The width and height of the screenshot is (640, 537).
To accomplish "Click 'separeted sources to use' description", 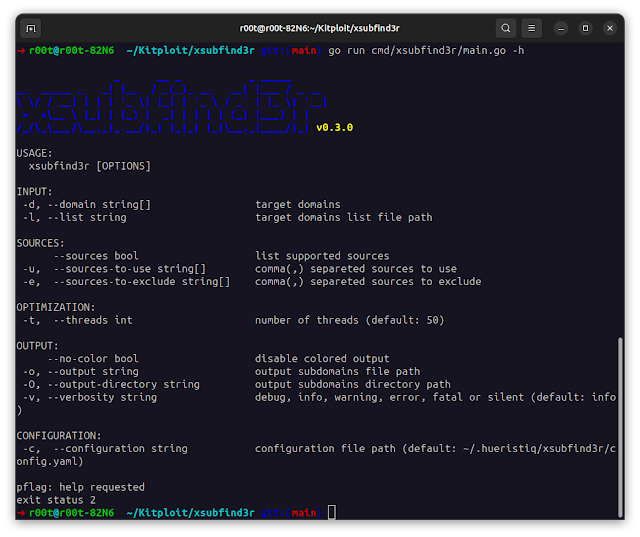I will point(384,269).
